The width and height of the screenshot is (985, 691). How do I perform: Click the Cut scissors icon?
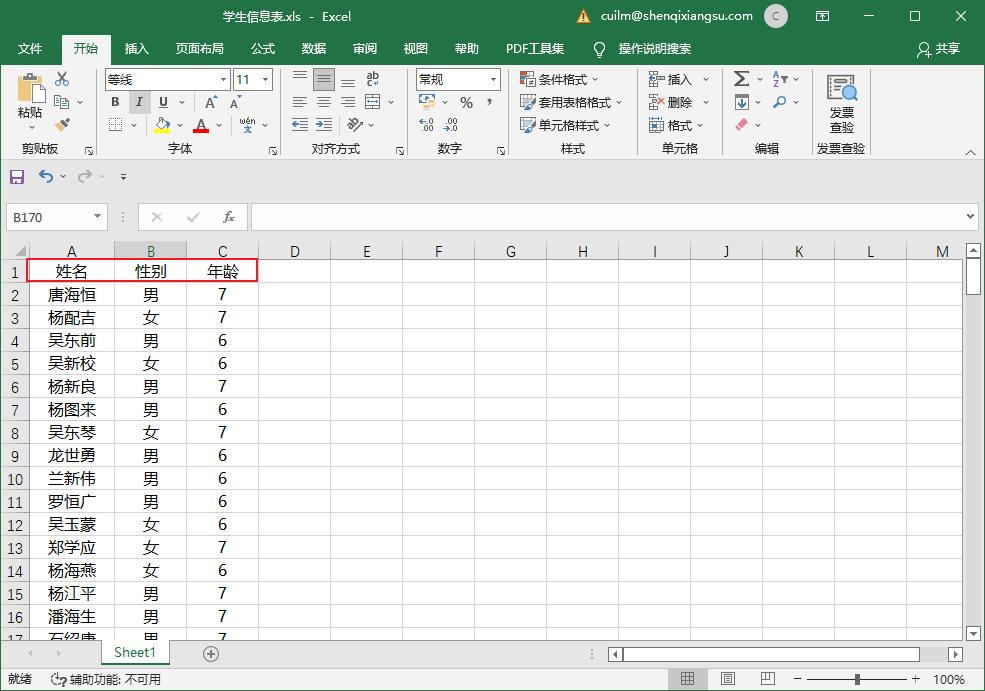click(62, 79)
